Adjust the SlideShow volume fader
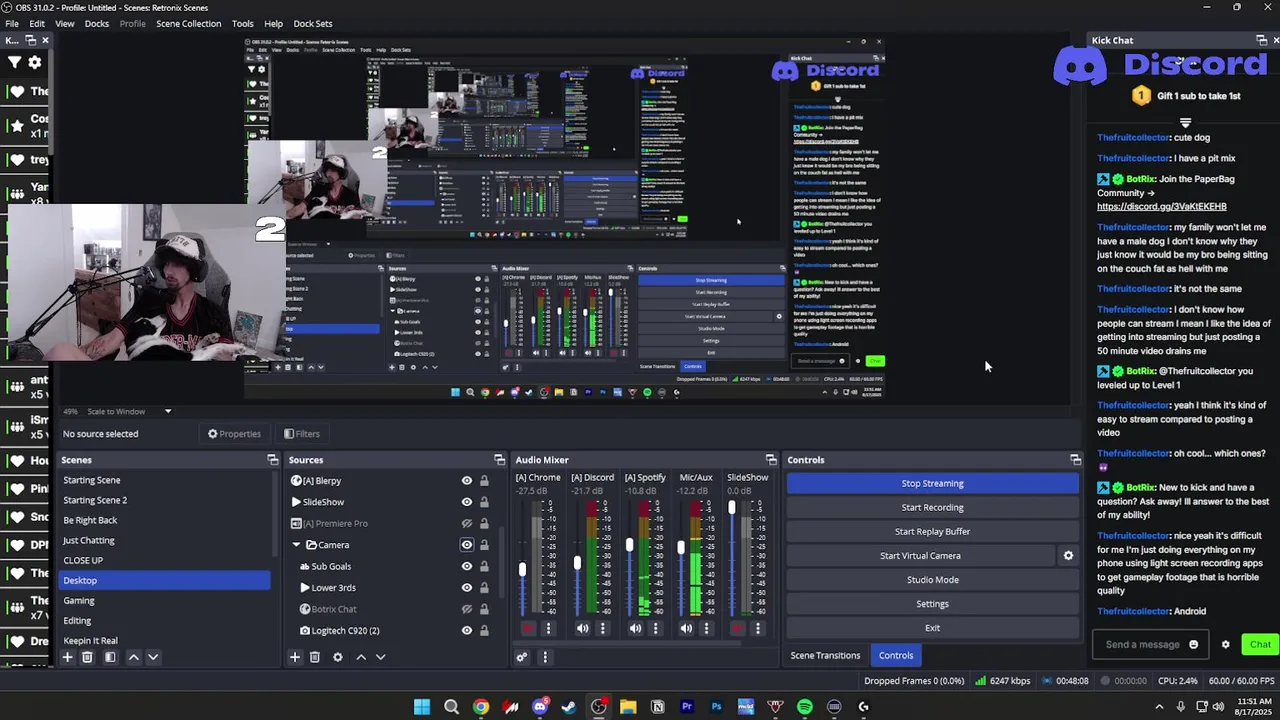The width and height of the screenshot is (1280, 720). click(x=732, y=508)
